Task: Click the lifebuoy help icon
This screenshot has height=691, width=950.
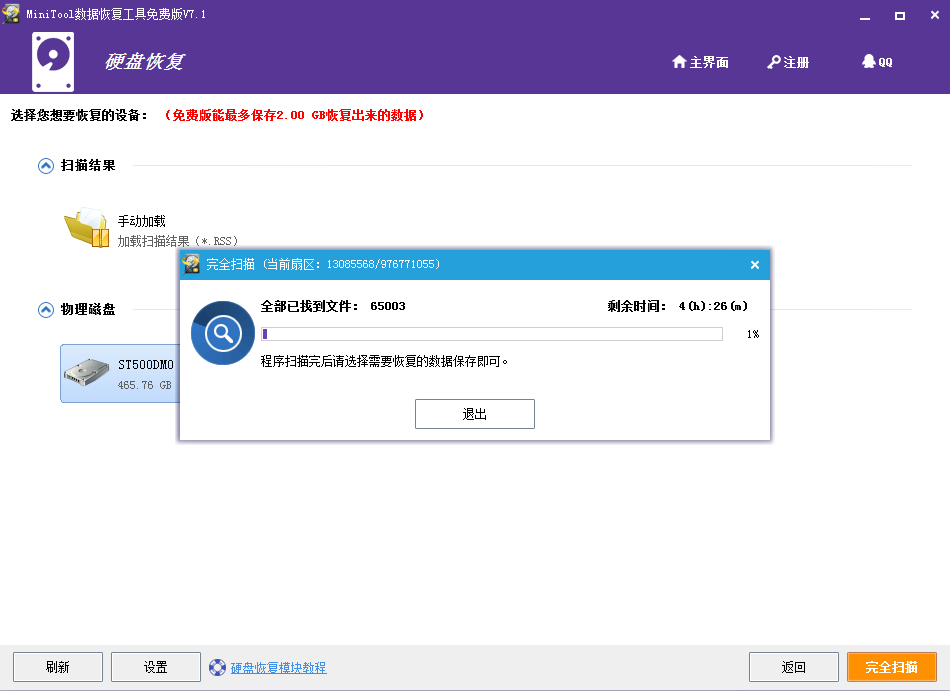Action: pos(217,667)
